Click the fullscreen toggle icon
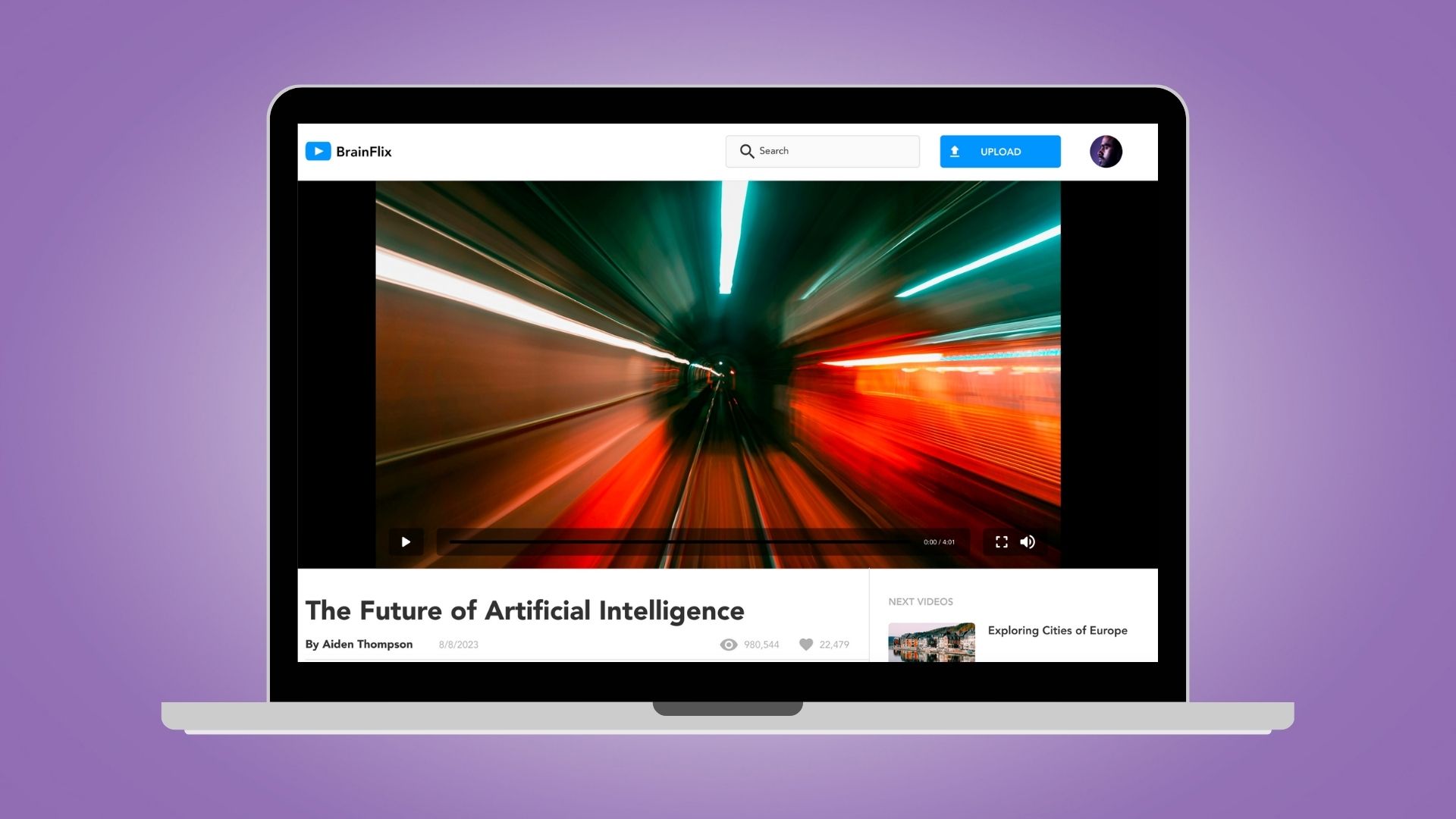 point(1001,541)
